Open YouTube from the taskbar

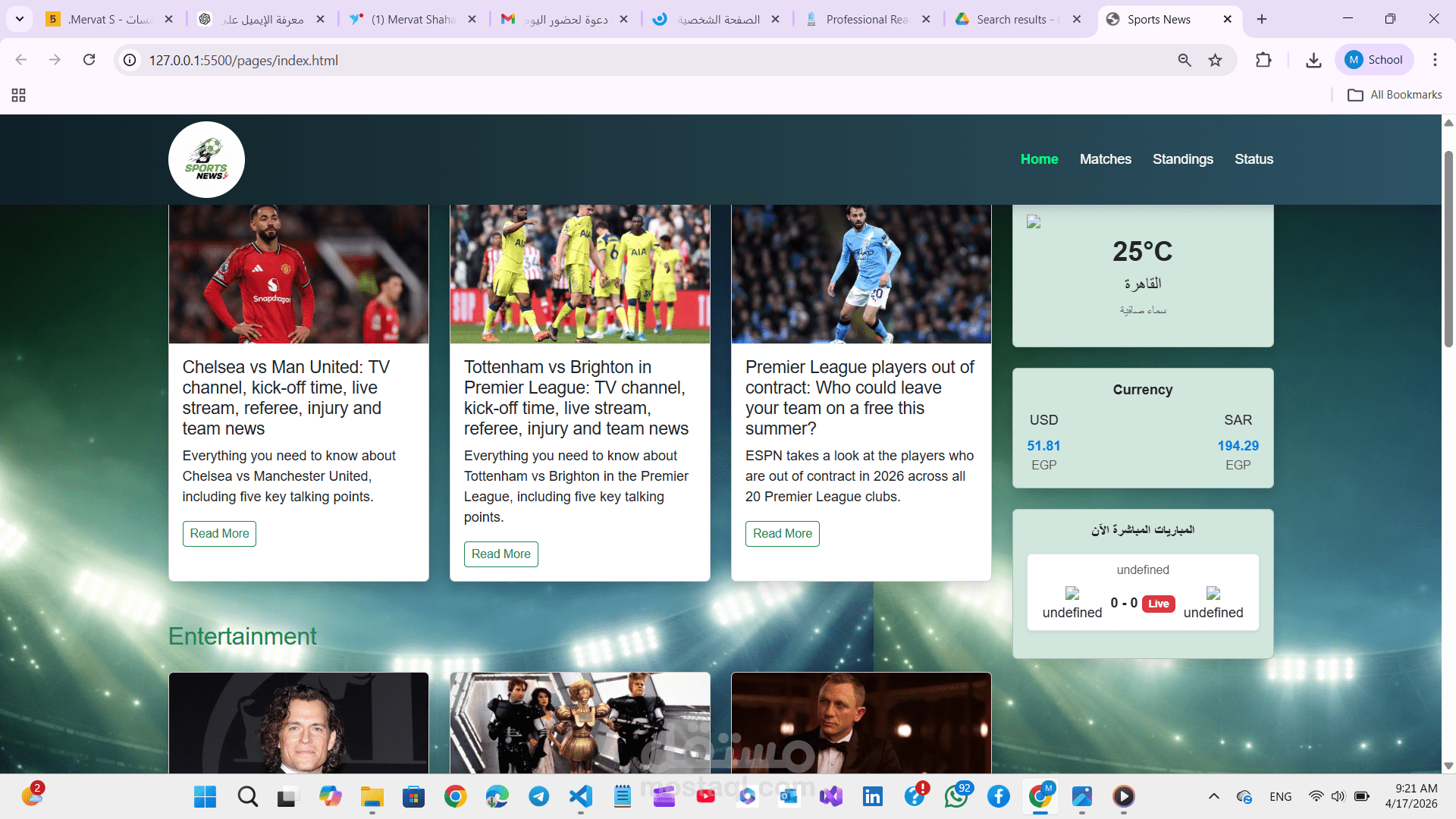(706, 797)
